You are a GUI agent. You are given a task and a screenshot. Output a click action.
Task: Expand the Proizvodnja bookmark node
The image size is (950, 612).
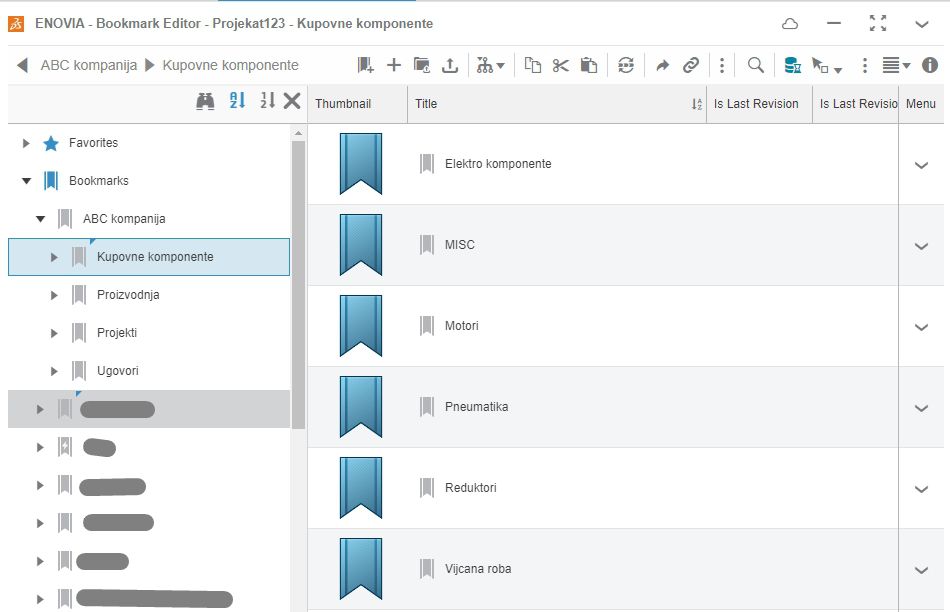[x=54, y=294]
